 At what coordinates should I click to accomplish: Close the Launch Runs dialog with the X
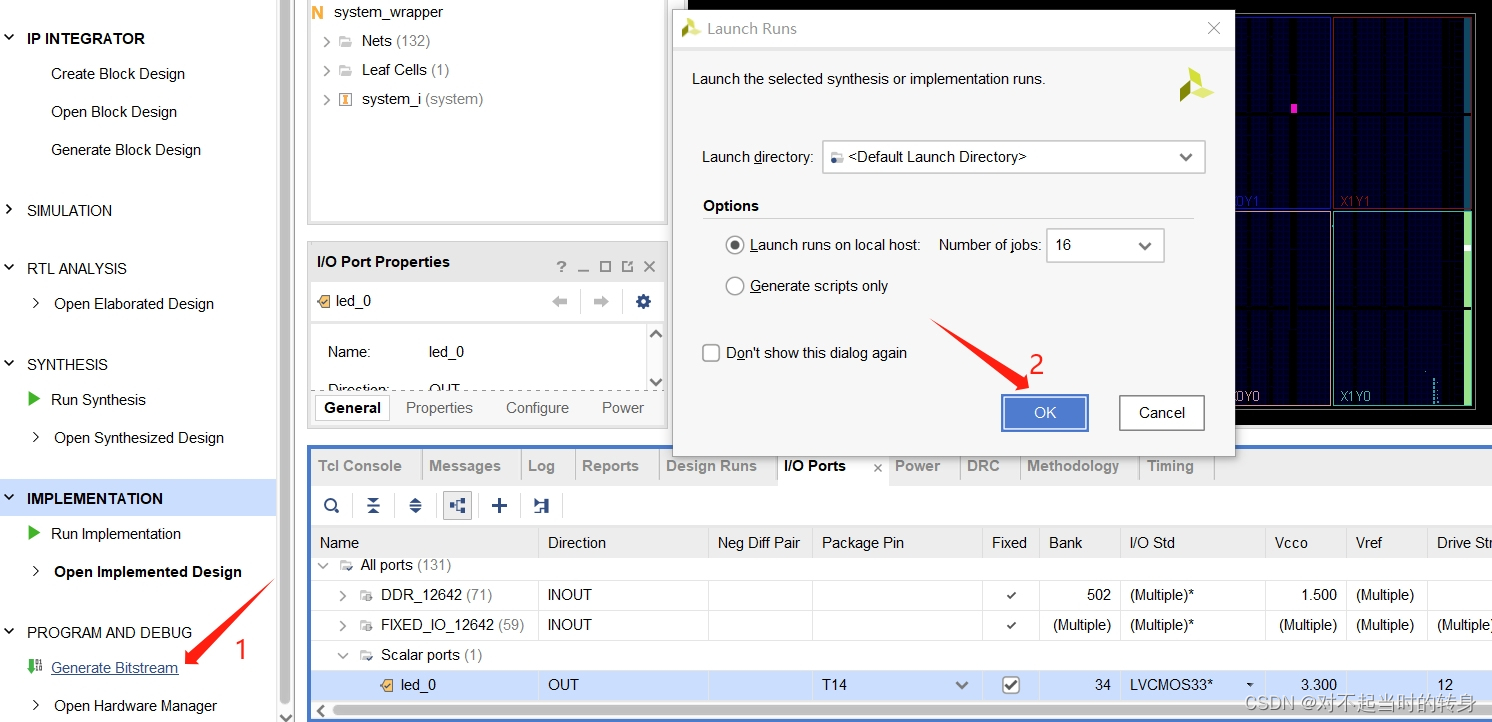(1214, 29)
